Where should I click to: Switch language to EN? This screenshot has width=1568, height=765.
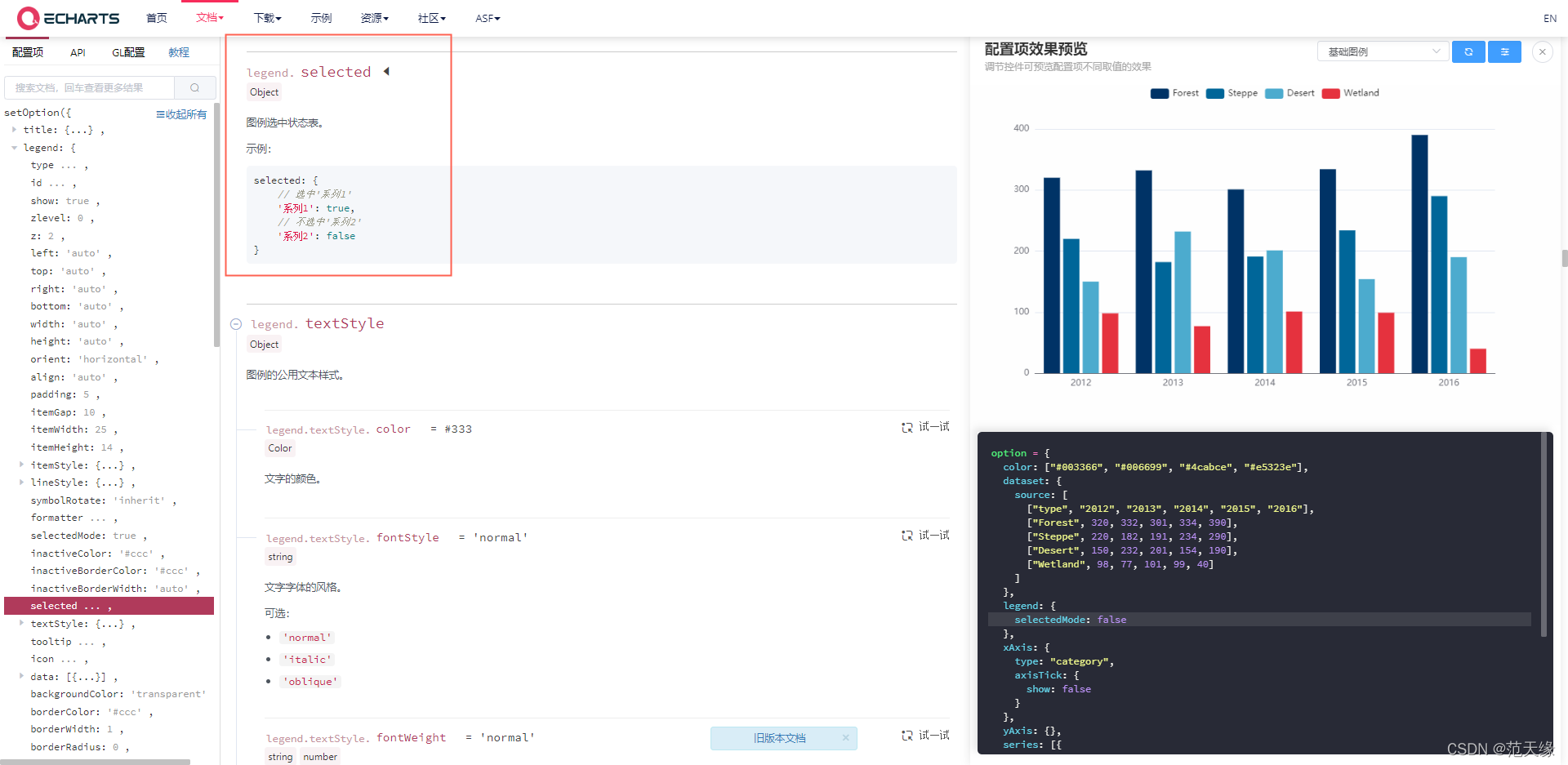1549,18
